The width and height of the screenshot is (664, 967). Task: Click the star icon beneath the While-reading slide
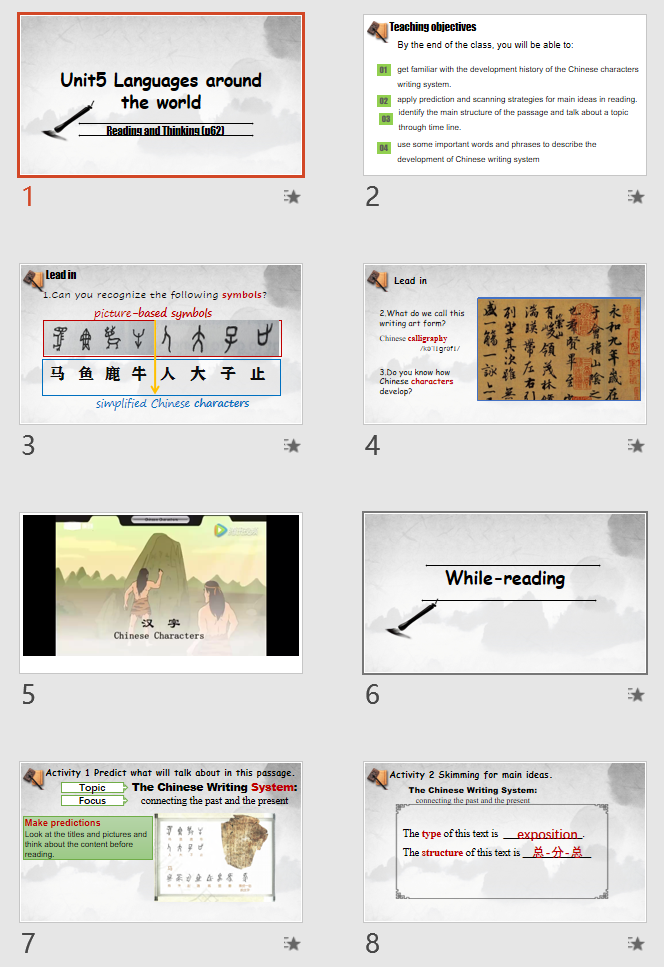pos(635,695)
